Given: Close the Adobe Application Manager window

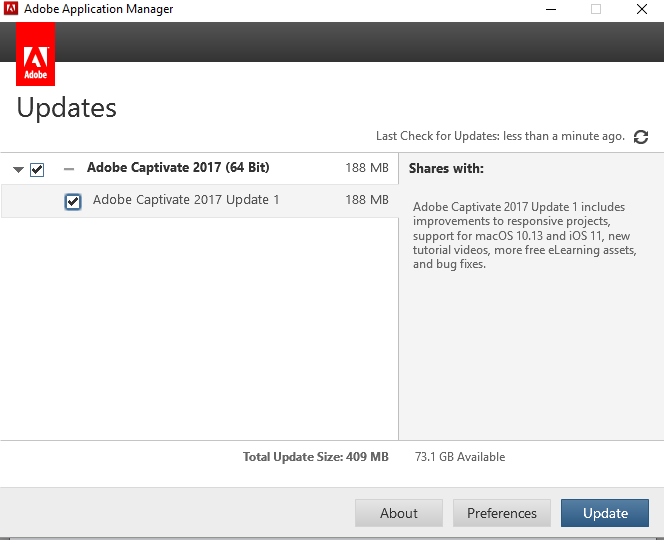Looking at the screenshot, I should [642, 9].
